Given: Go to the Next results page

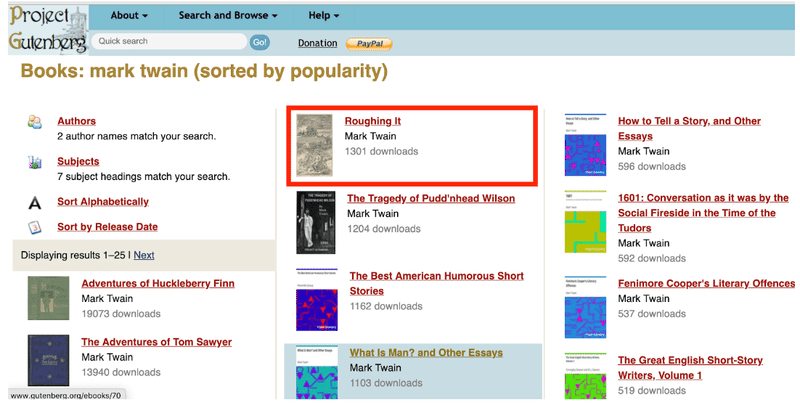Looking at the screenshot, I should (144, 255).
